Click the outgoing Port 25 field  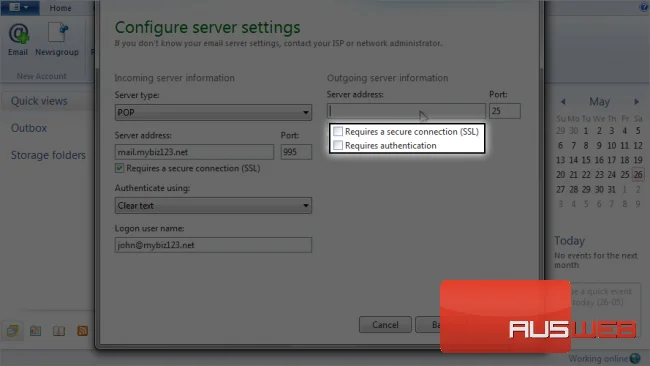pos(504,111)
